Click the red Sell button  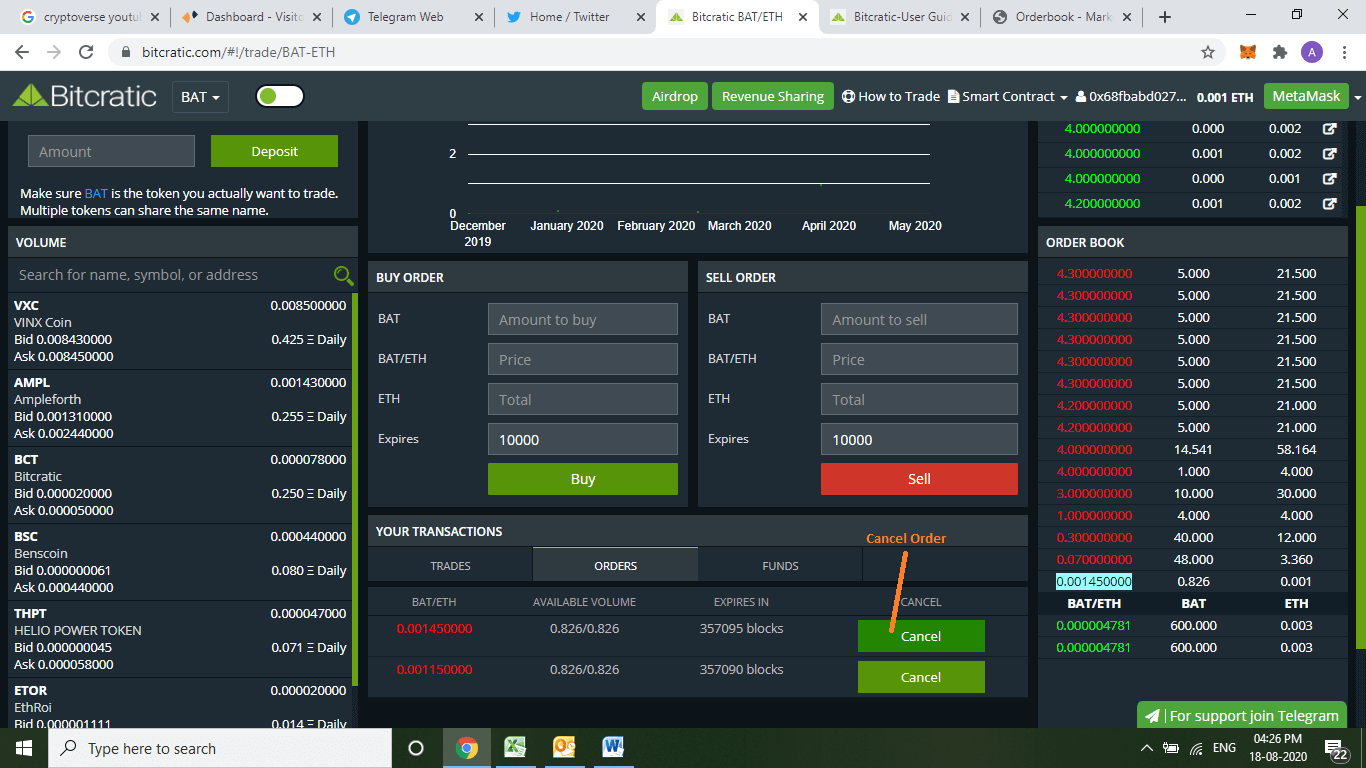(919, 479)
